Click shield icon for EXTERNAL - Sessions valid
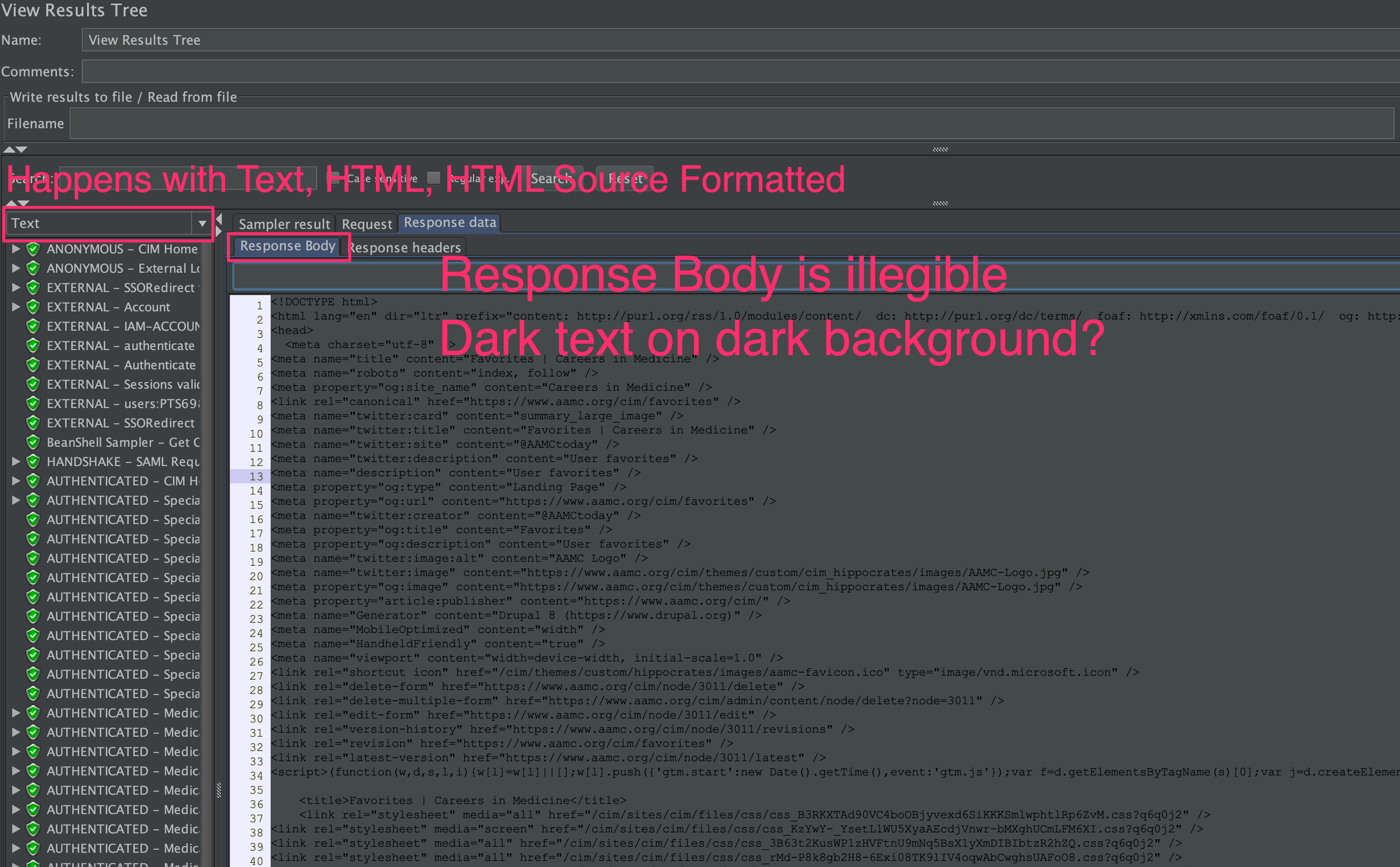 33,384
